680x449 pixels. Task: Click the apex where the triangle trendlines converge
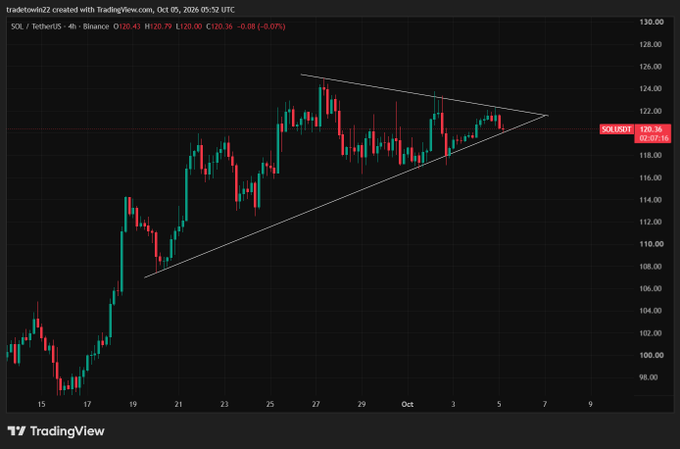pyautogui.click(x=546, y=115)
